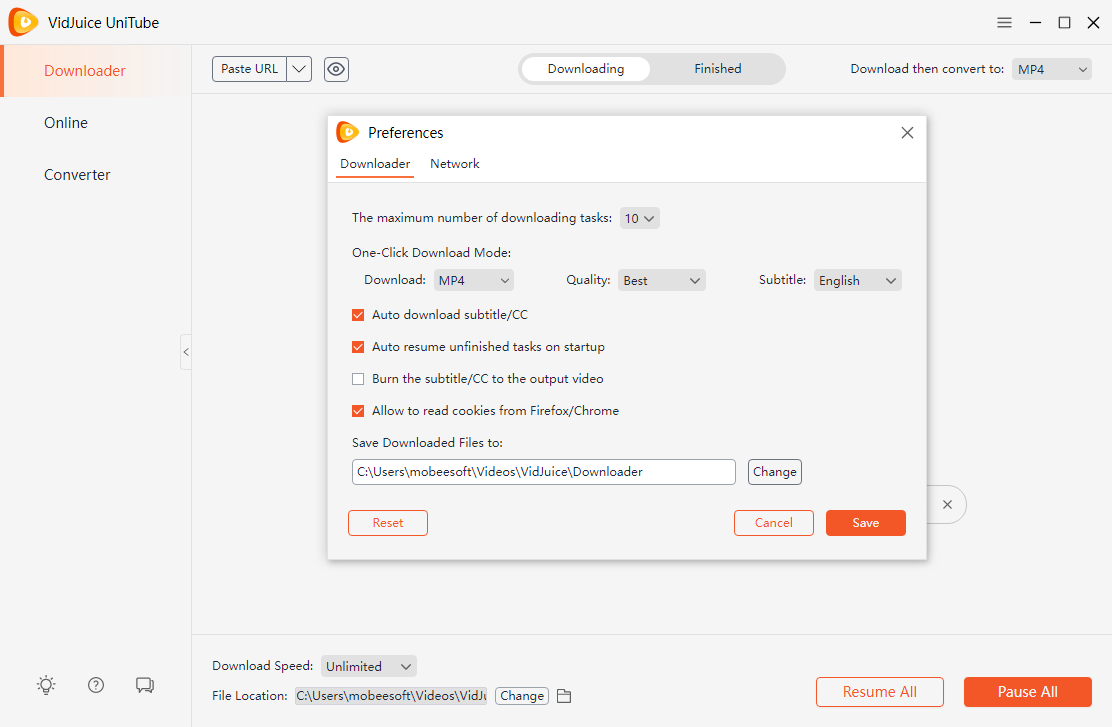Open the Subtitle language dropdown
Viewport: 1112px width, 727px height.
point(857,281)
